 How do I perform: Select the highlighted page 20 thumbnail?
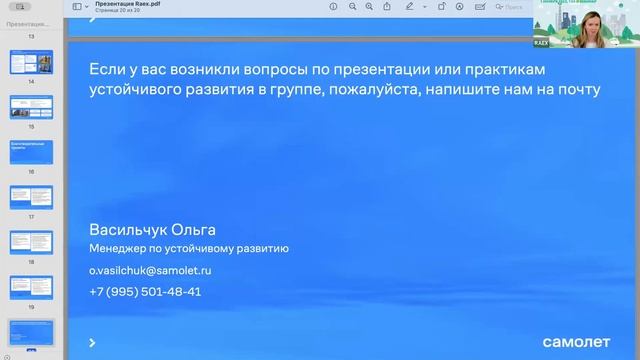pyautogui.click(x=31, y=333)
